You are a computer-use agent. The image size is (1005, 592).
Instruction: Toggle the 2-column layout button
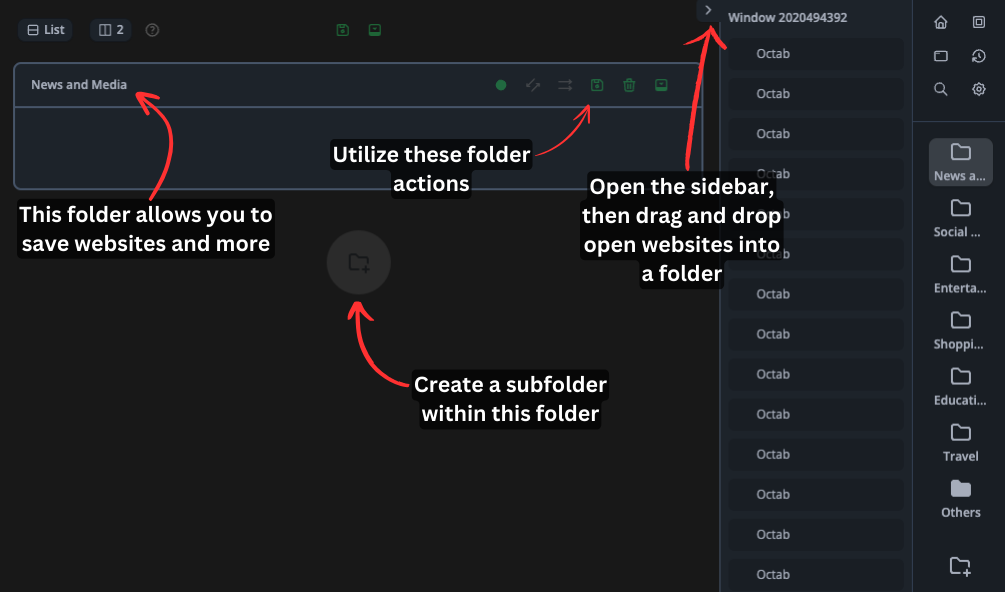[x=111, y=30]
